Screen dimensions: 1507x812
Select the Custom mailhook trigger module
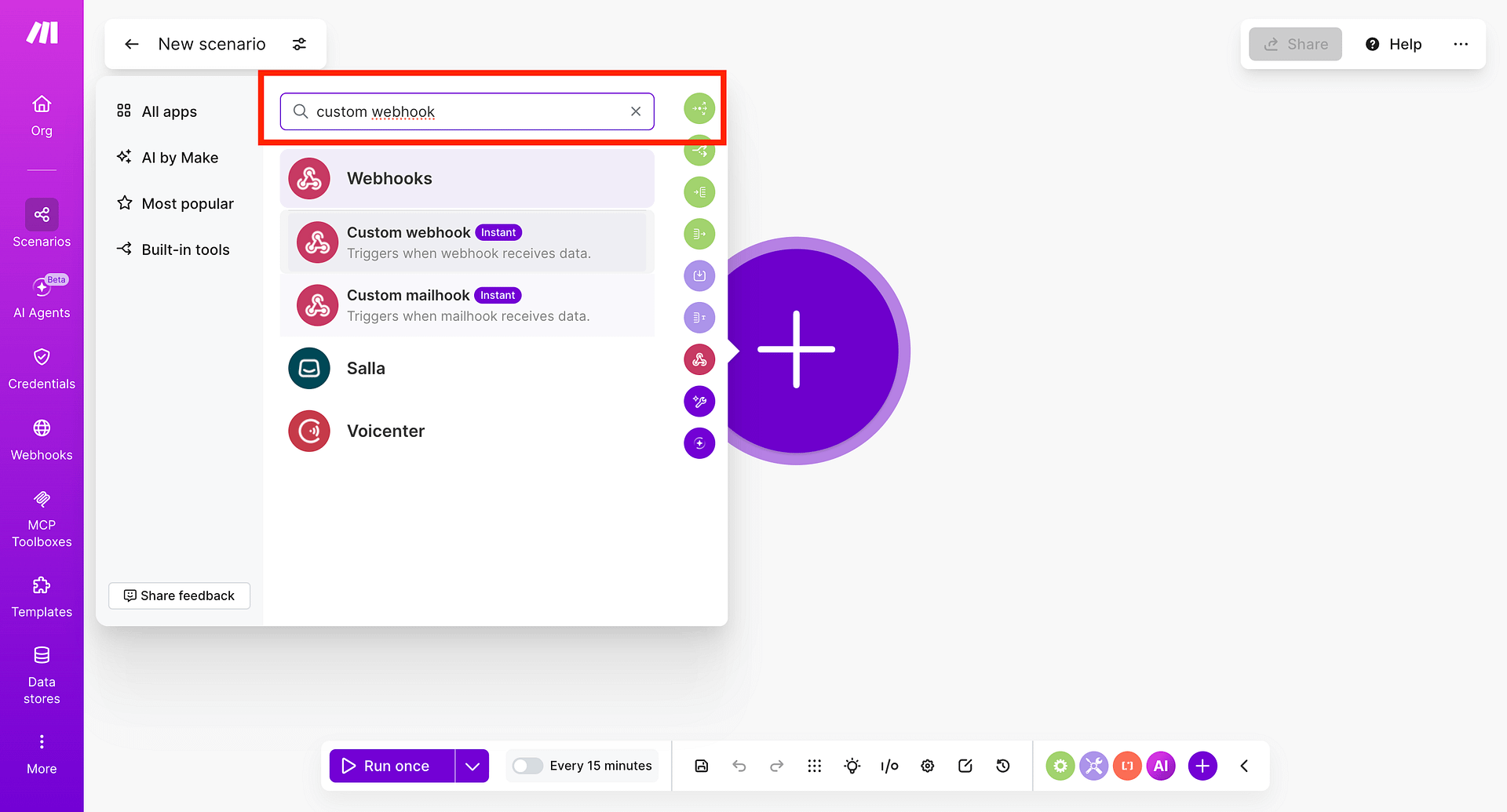[x=467, y=305]
